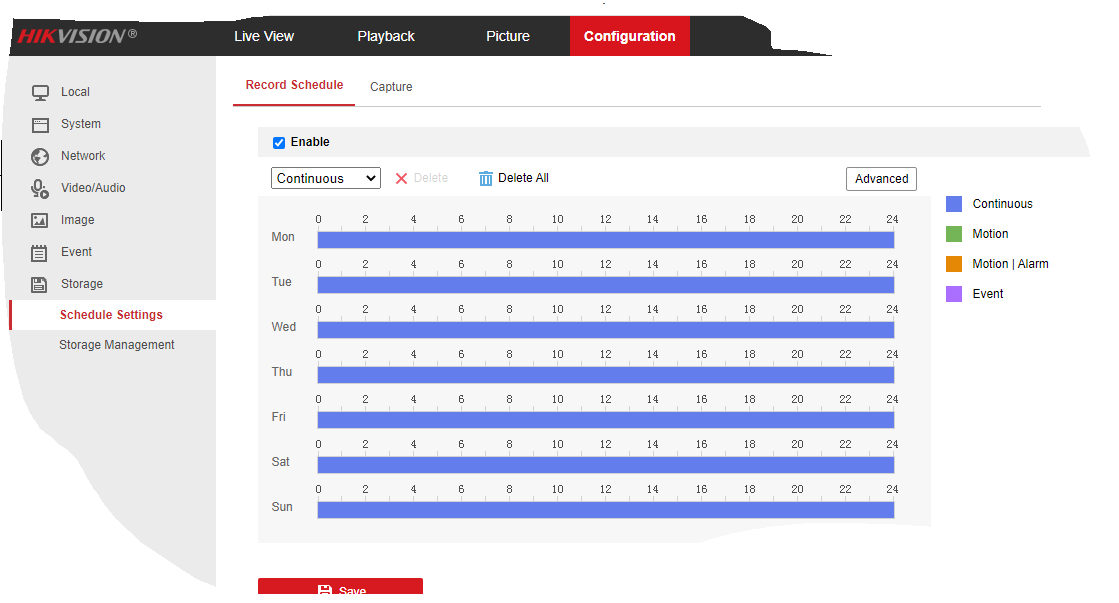This screenshot has width=1119, height=603.
Task: Click the System window icon
Action: coord(40,125)
